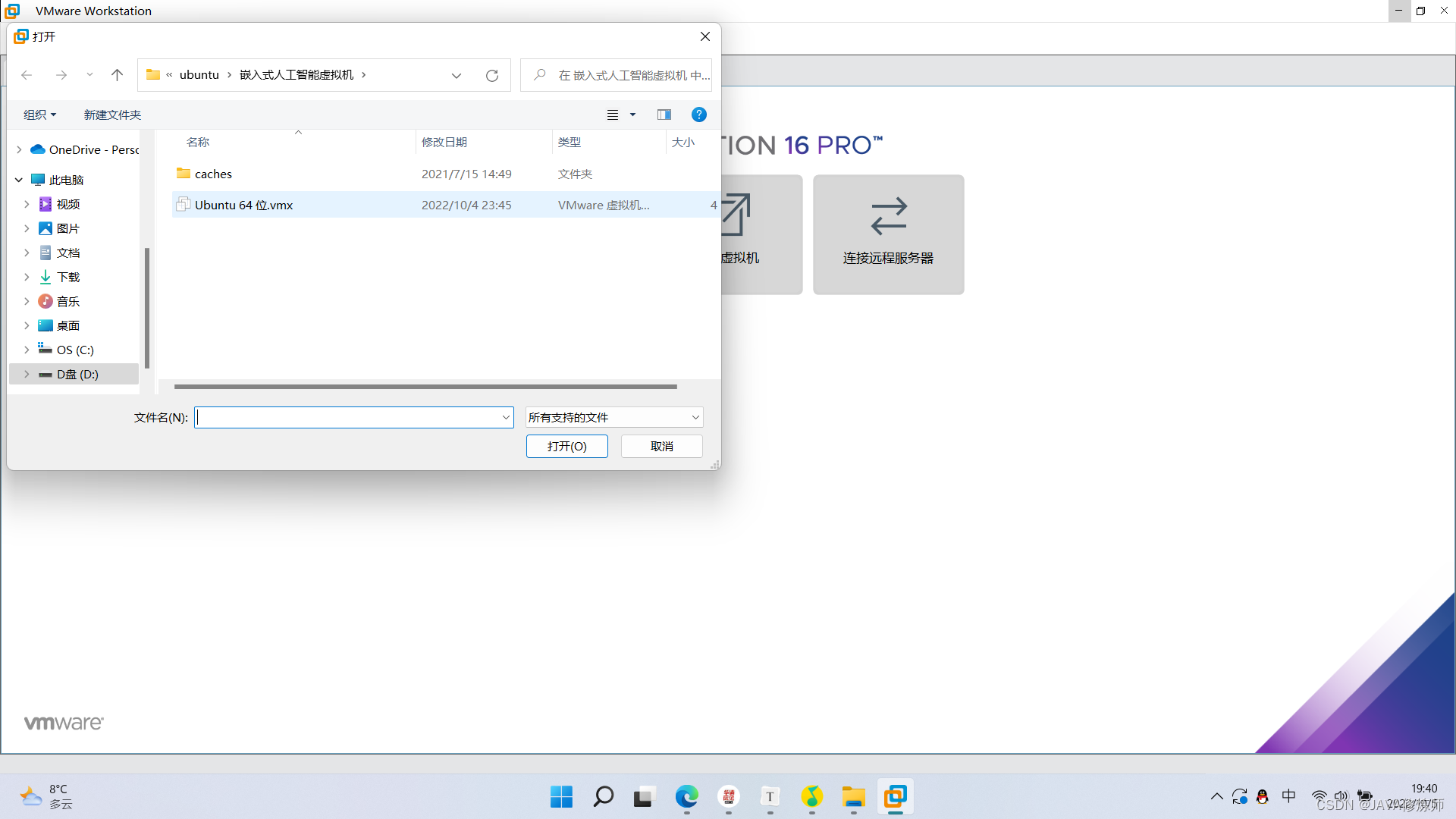Show hidden system tray icons
The width and height of the screenshot is (1456, 819).
1216,796
